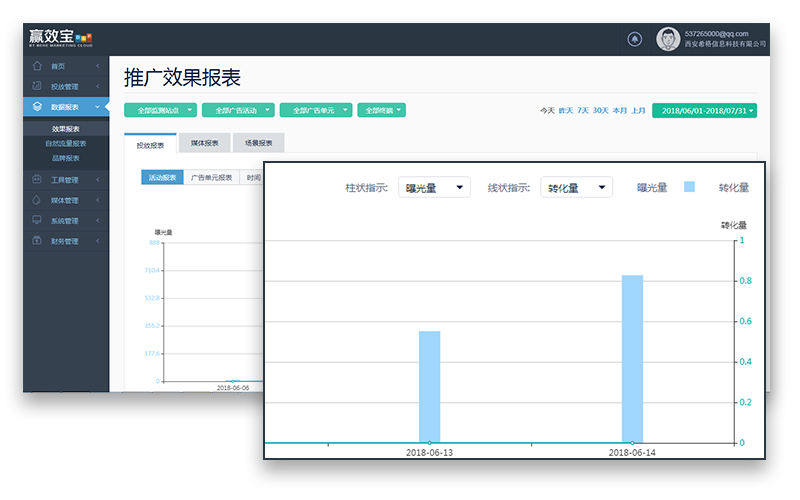Image resolution: width=800 pixels, height=500 pixels.
Task: Click the 上月 quick date link
Action: pos(638,110)
